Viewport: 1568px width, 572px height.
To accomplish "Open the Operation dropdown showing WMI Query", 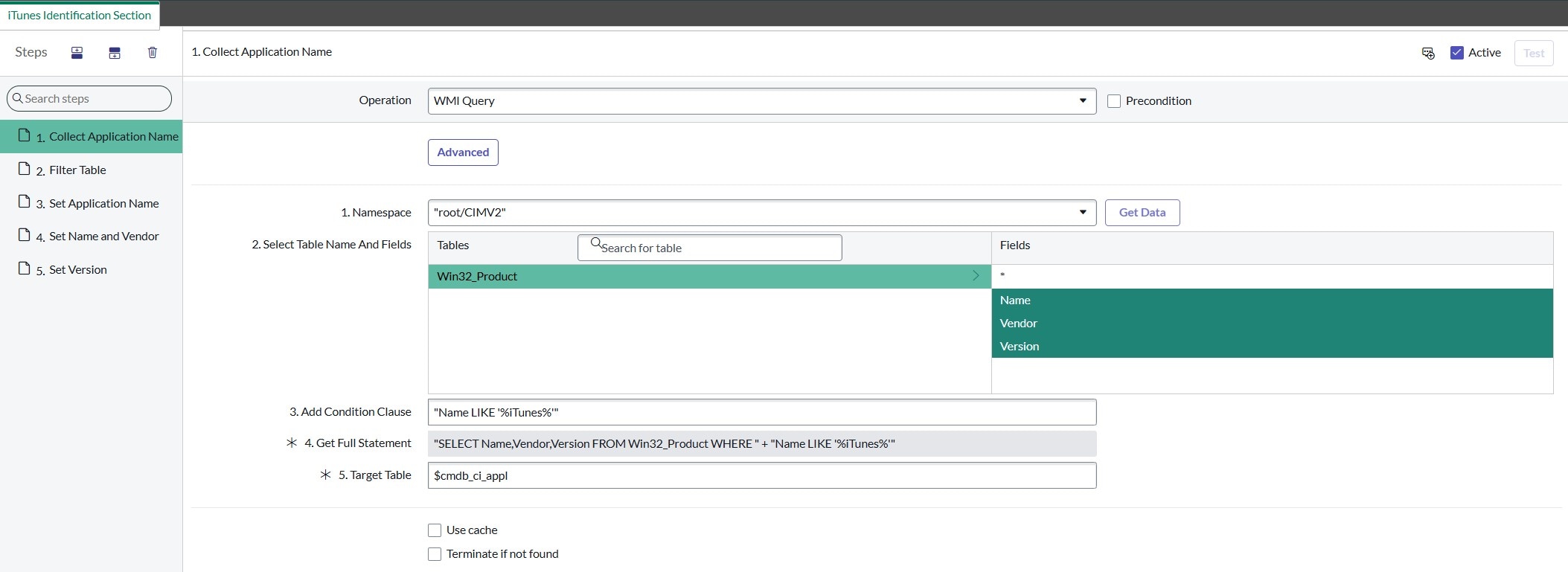I will (762, 101).
